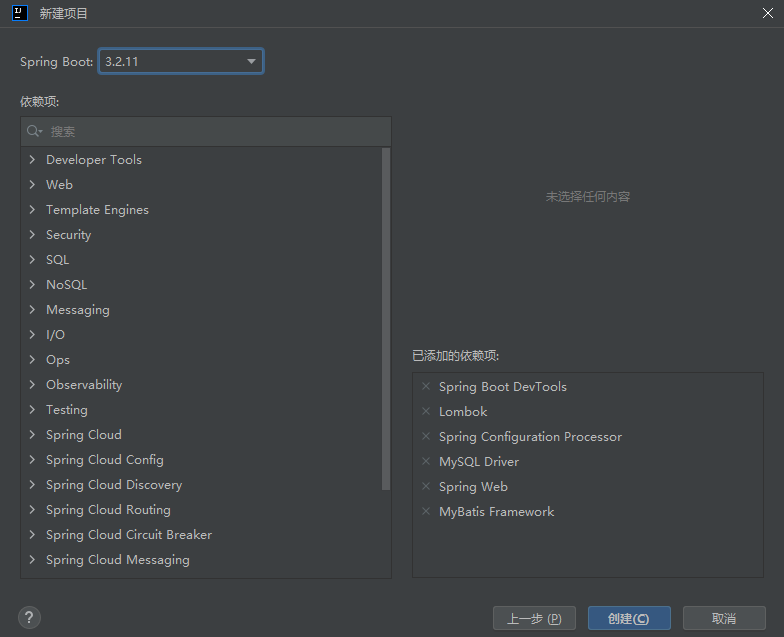Select the SQL category label
The height and width of the screenshot is (637, 784).
58,260
